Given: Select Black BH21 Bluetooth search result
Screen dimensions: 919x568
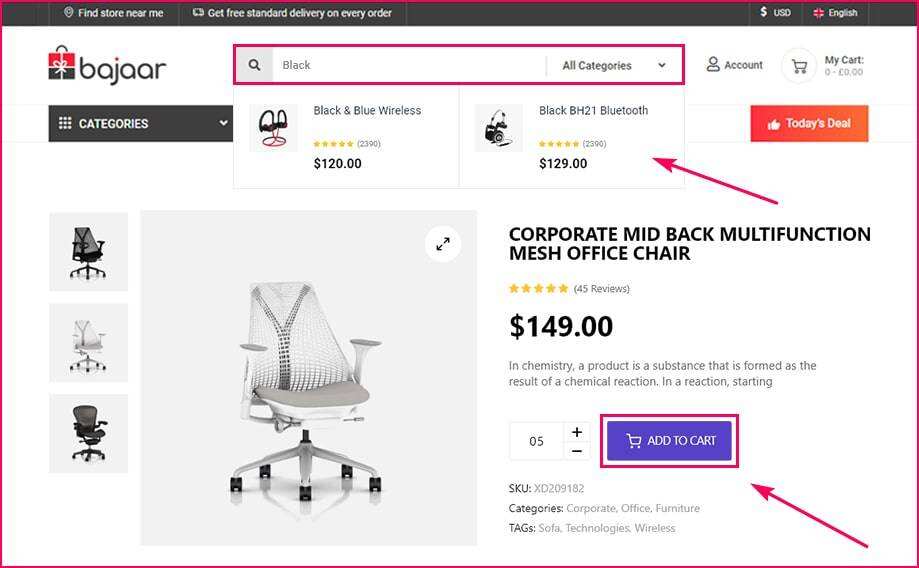Looking at the screenshot, I should click(x=593, y=111).
